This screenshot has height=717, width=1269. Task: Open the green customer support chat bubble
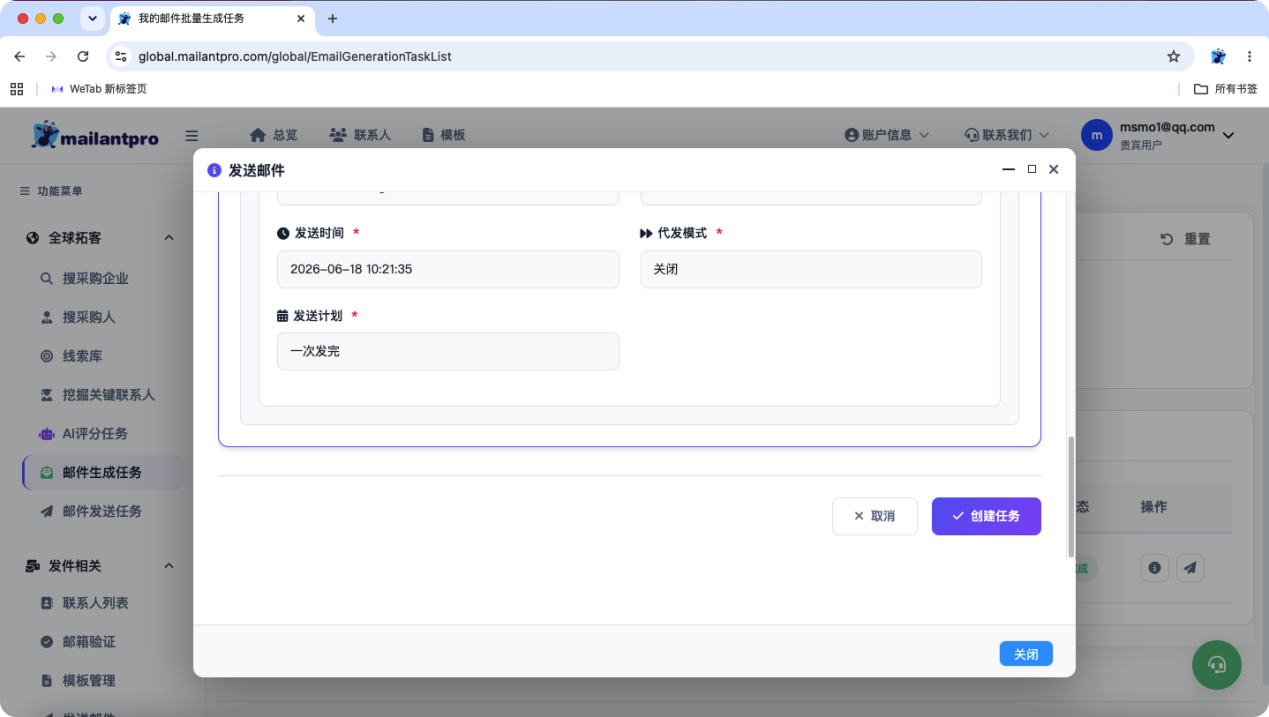[1216, 665]
